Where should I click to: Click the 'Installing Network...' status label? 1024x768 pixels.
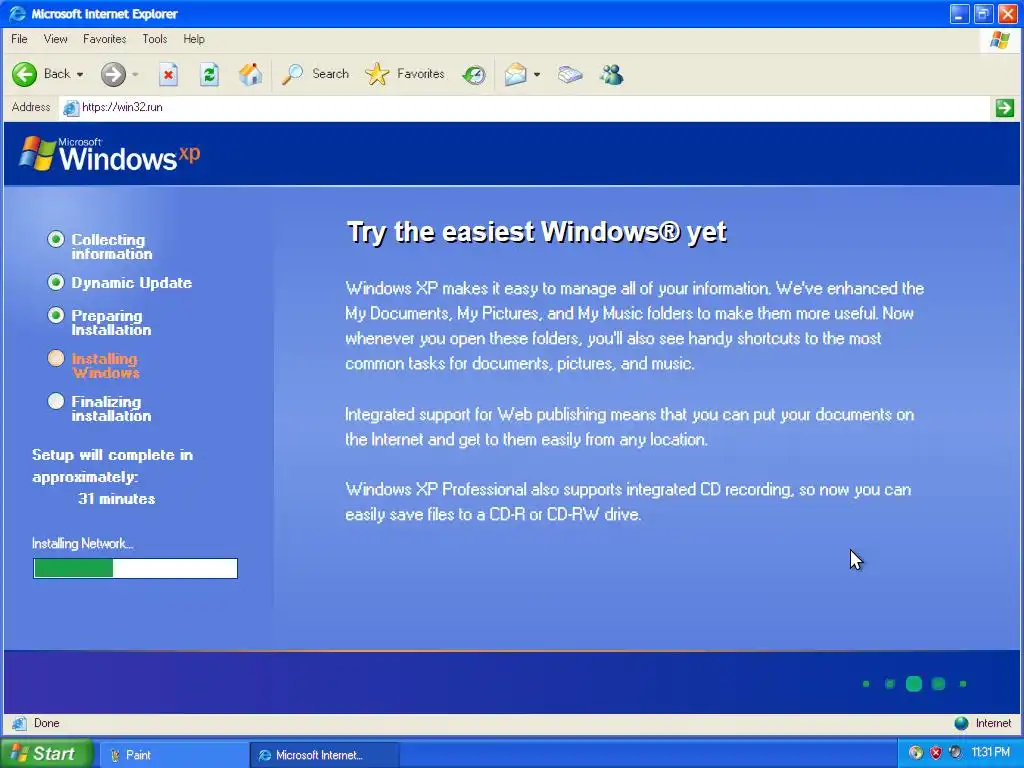click(83, 543)
